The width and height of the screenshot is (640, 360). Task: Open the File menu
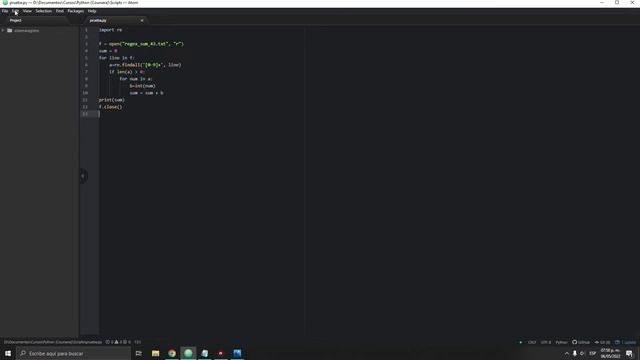point(5,11)
